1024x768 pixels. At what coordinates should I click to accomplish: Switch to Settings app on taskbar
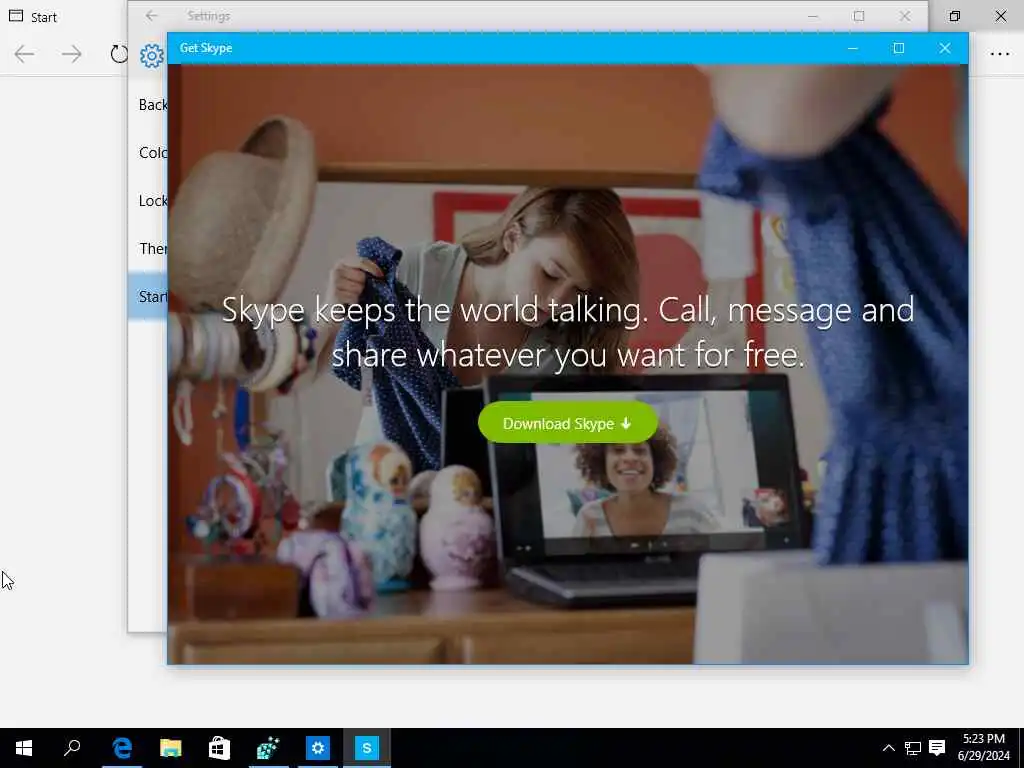pyautogui.click(x=317, y=748)
